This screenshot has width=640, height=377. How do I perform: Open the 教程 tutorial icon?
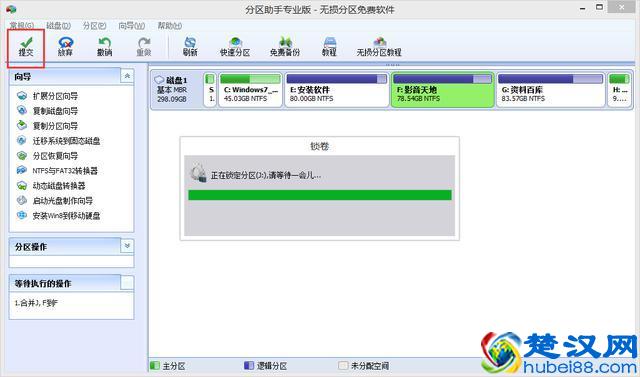click(329, 42)
